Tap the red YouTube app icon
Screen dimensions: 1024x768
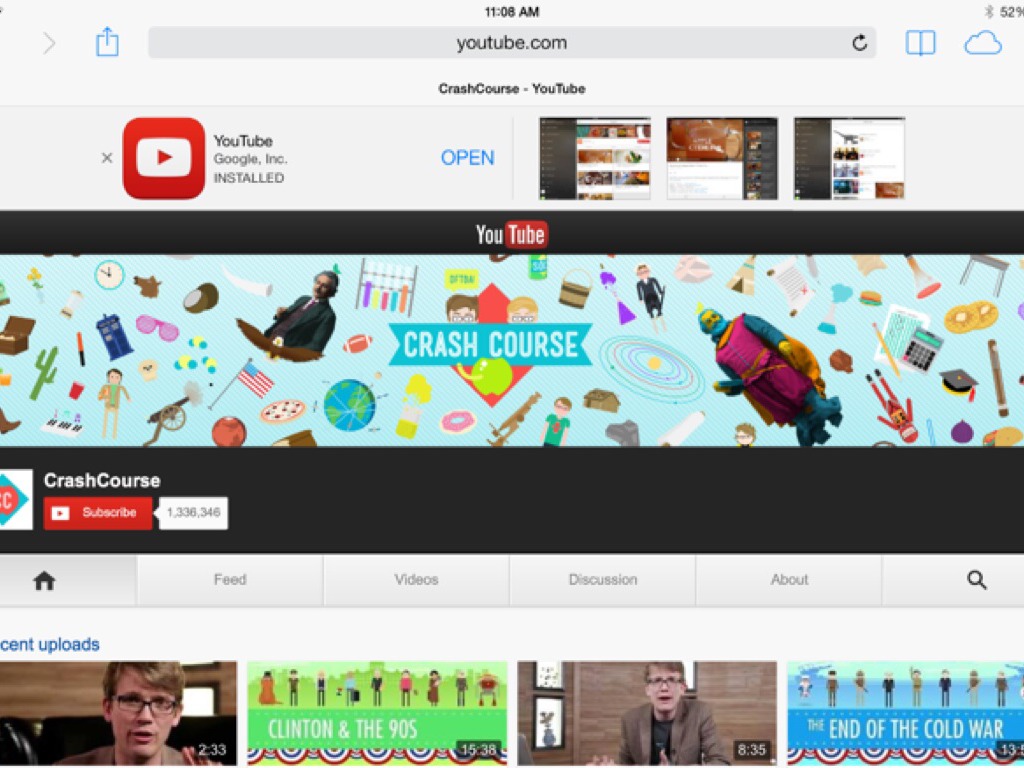coord(164,158)
